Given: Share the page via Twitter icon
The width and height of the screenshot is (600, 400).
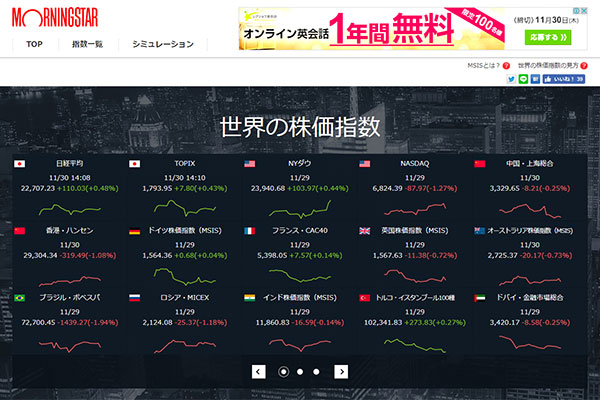Looking at the screenshot, I should [511, 79].
